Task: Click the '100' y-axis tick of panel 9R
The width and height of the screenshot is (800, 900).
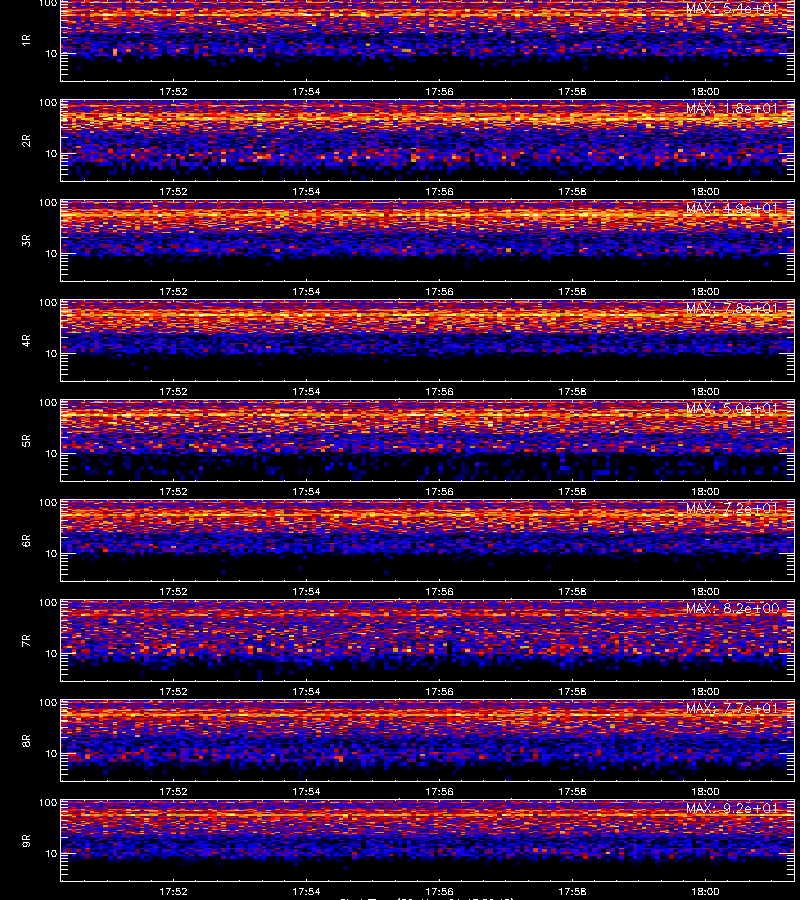Action: tap(48, 802)
